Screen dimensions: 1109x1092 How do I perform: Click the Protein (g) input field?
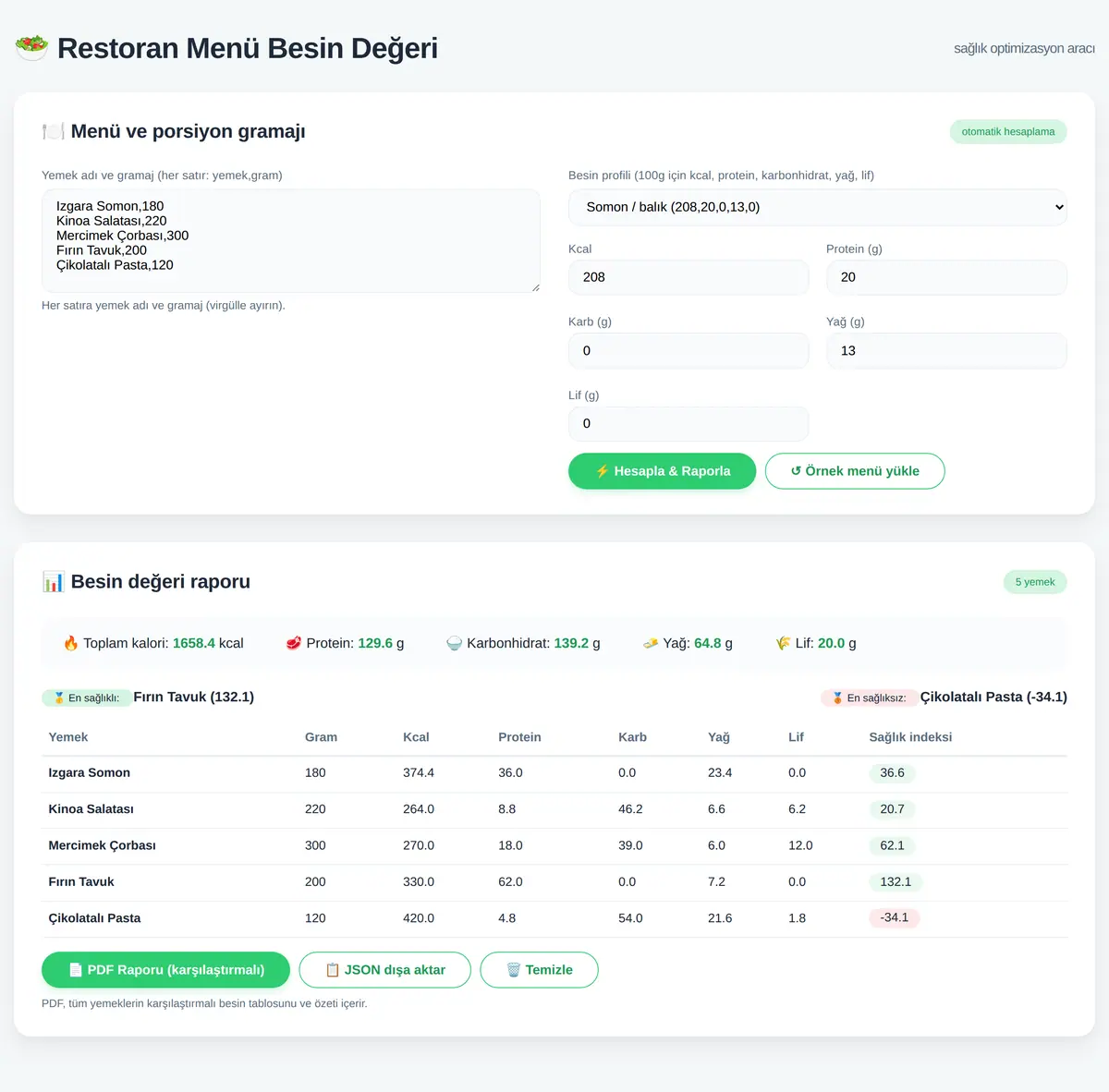tap(946, 277)
